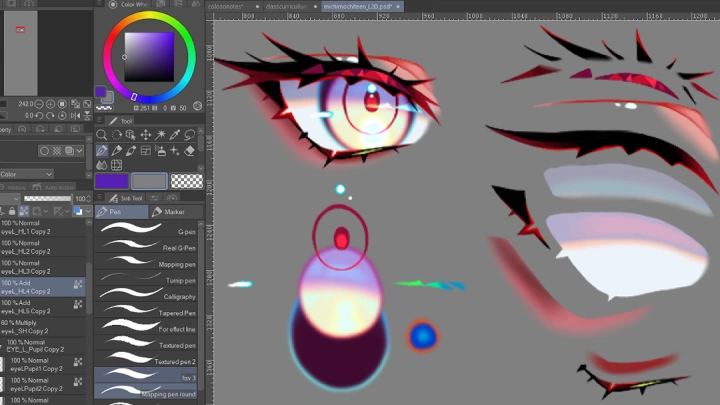720x405 pixels.
Task: Collapse the EYE_L_Pupil Copy 2 folder
Action: (x=2, y=346)
